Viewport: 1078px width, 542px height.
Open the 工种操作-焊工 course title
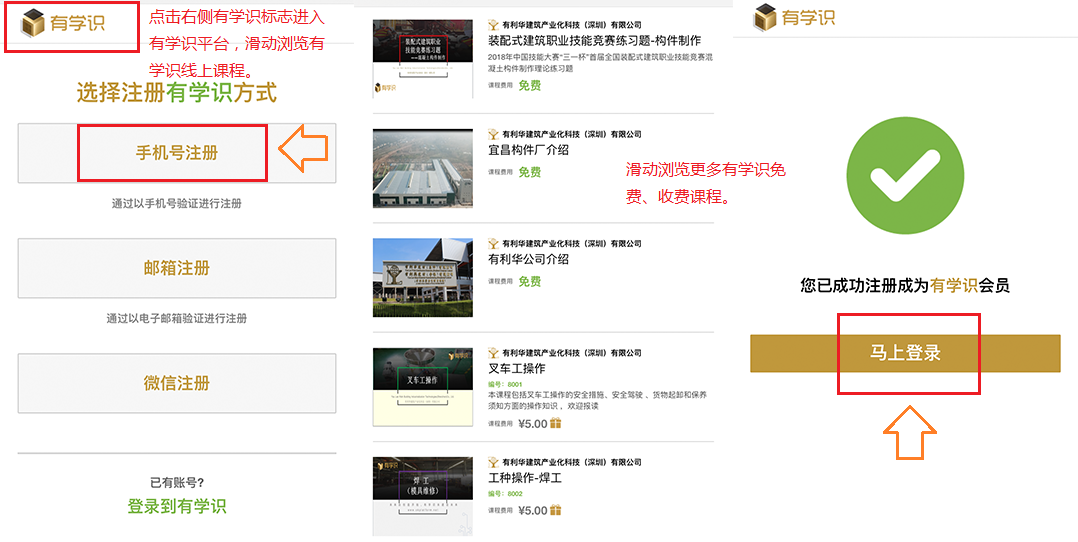click(525, 479)
